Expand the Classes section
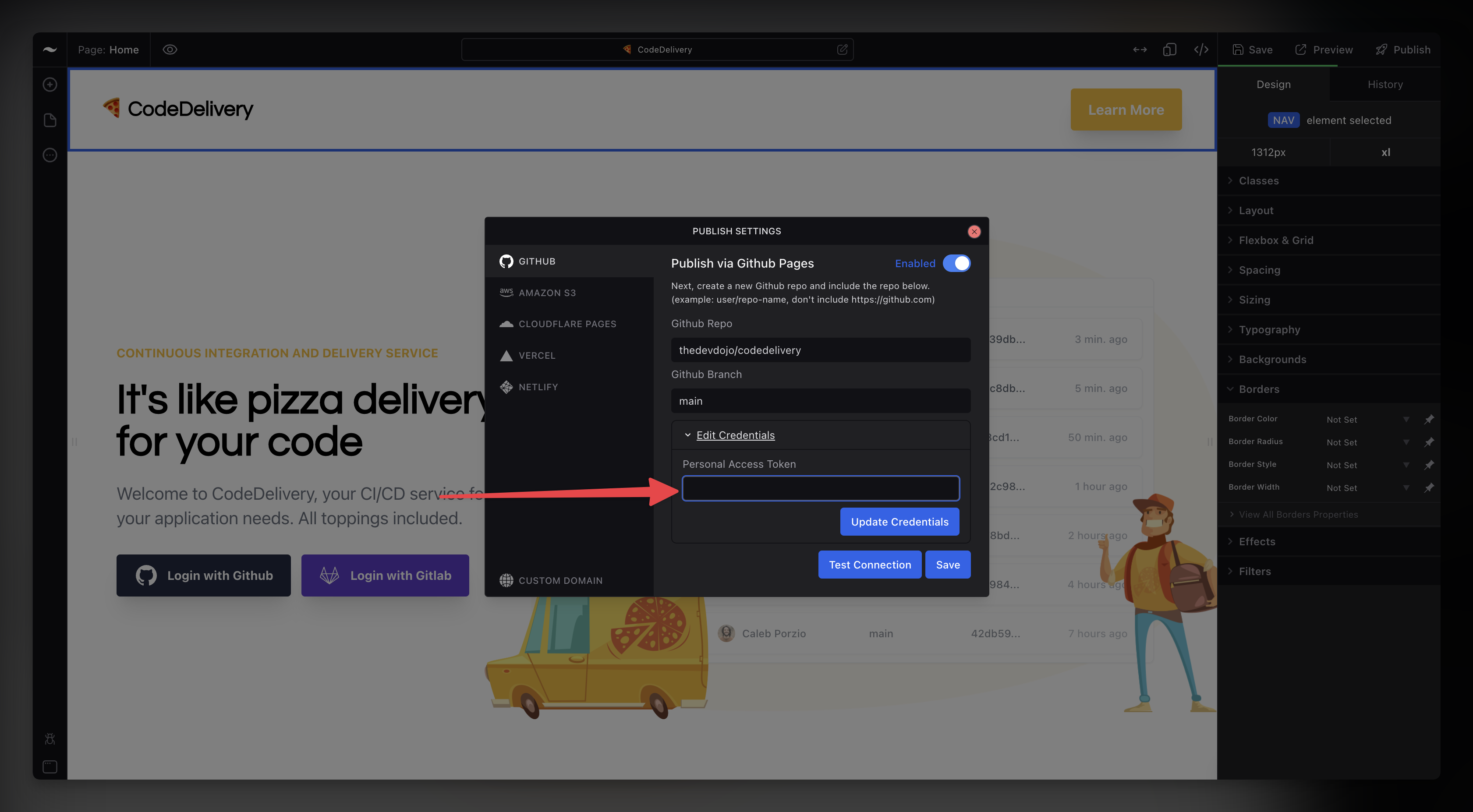The width and height of the screenshot is (1473, 812). point(1329,180)
